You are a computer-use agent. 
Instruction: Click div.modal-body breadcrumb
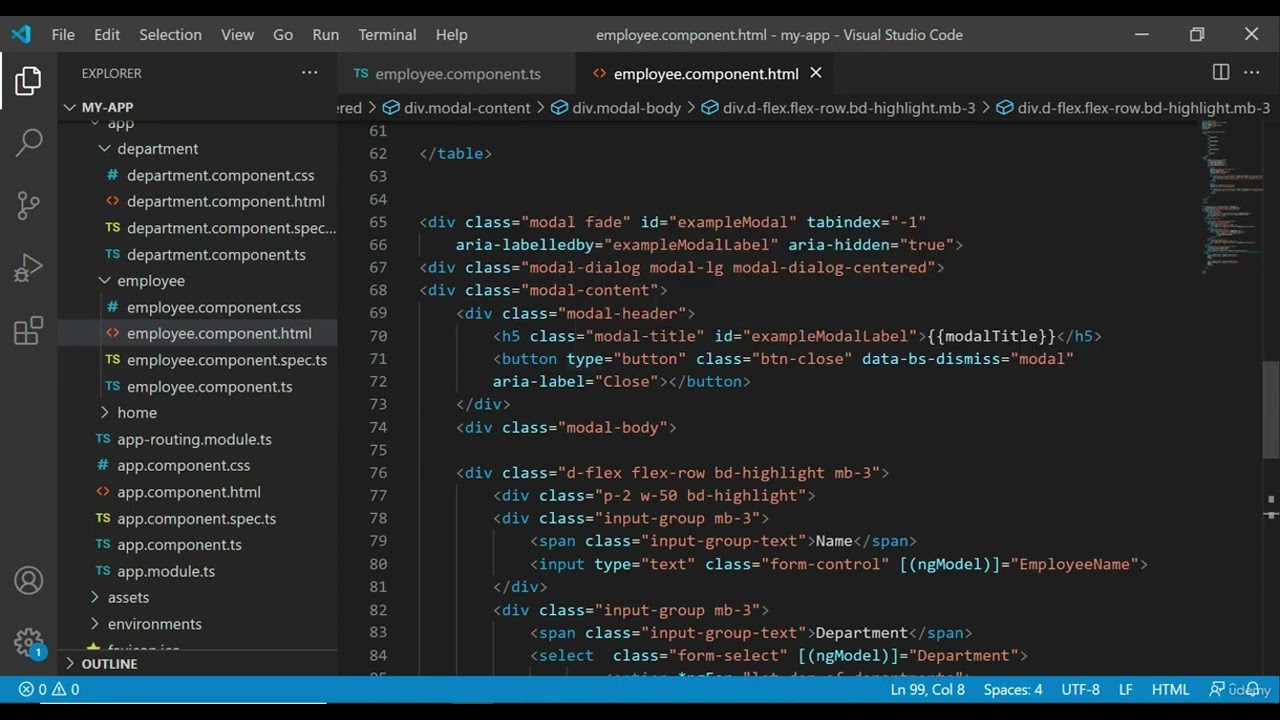(615, 108)
